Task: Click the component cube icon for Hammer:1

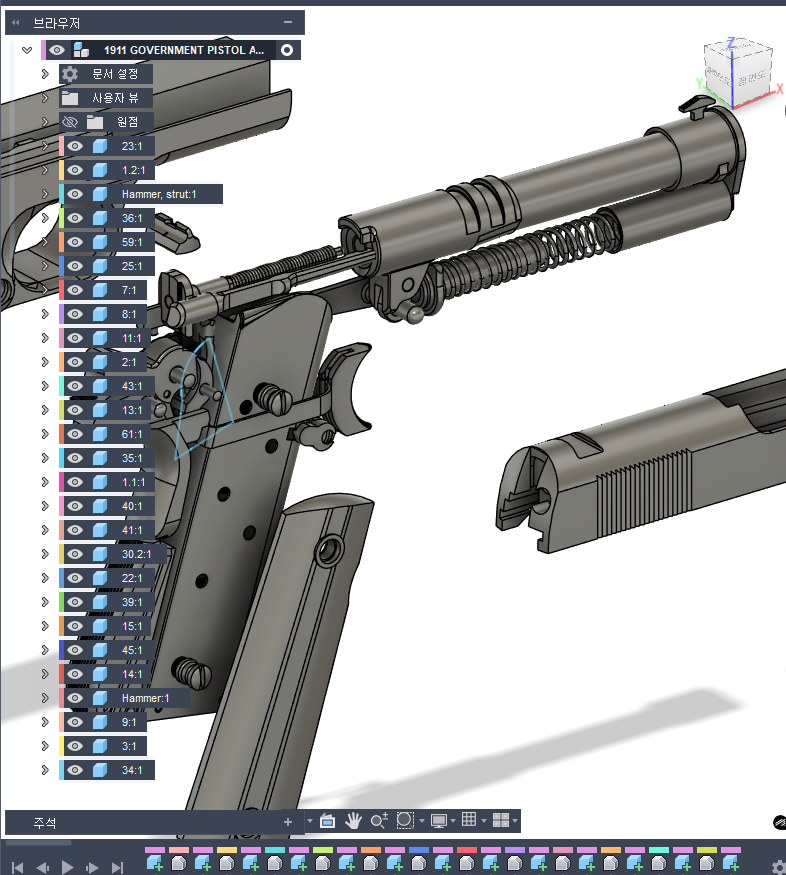Action: pos(100,698)
